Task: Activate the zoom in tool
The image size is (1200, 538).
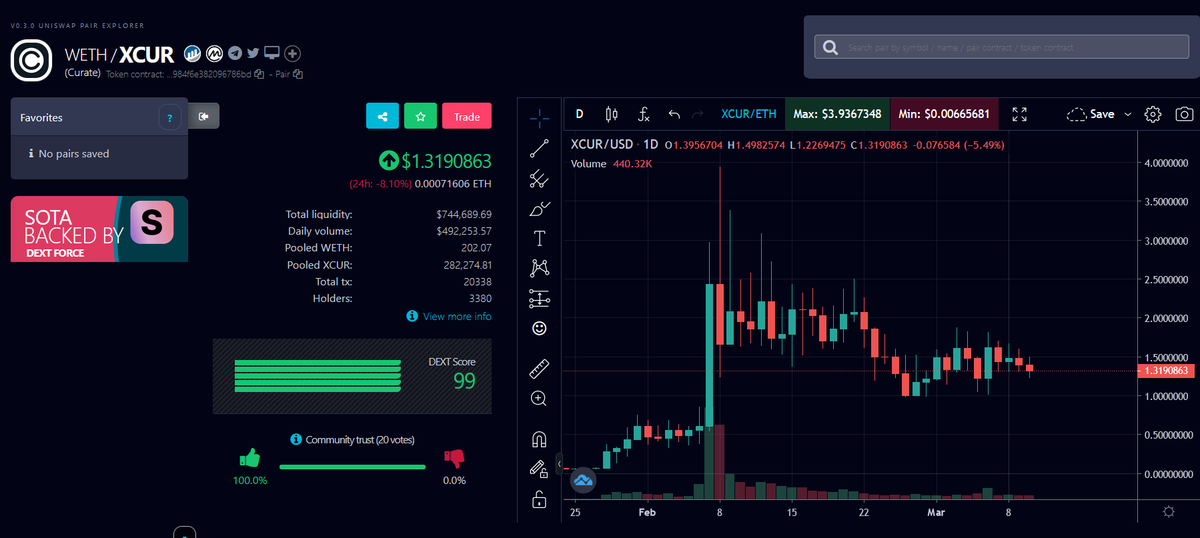Action: tap(539, 398)
